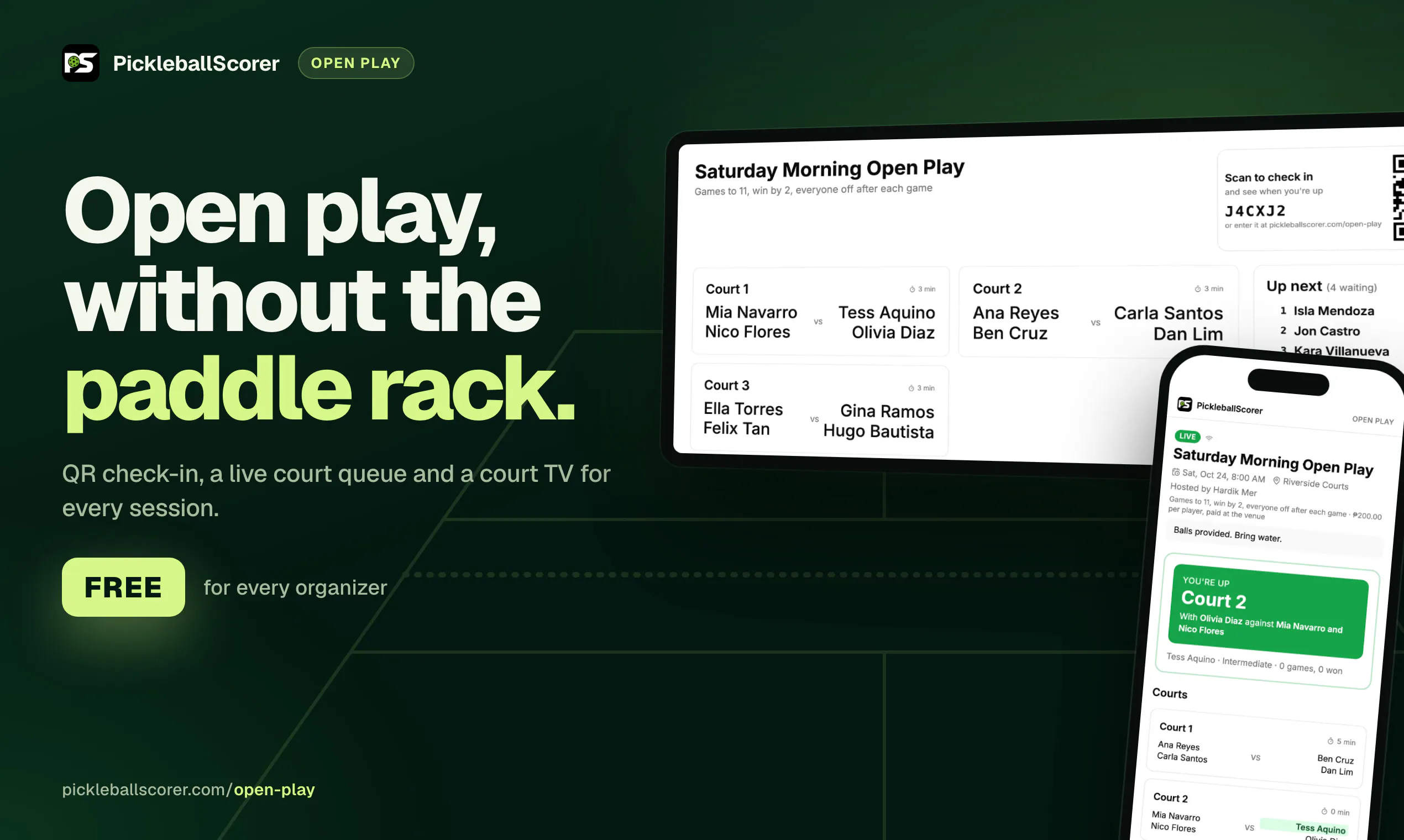
Task: Click the 5 min timer icon on phone Court 1
Action: click(x=1330, y=741)
